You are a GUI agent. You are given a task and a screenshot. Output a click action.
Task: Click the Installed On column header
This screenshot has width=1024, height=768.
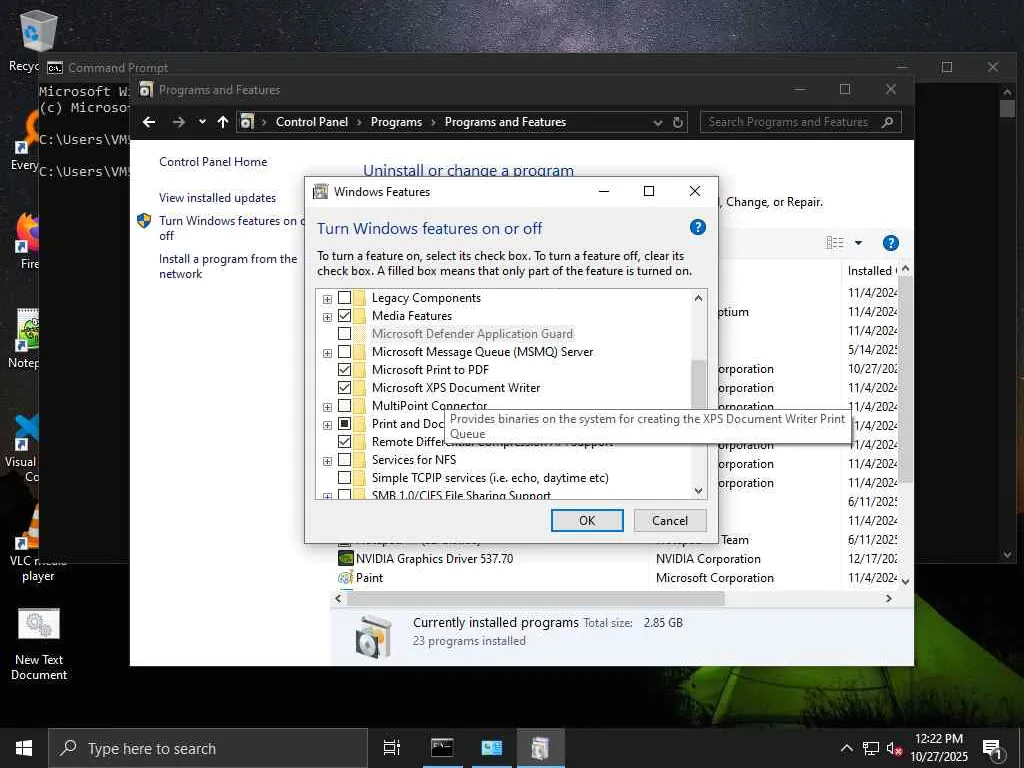(x=871, y=270)
